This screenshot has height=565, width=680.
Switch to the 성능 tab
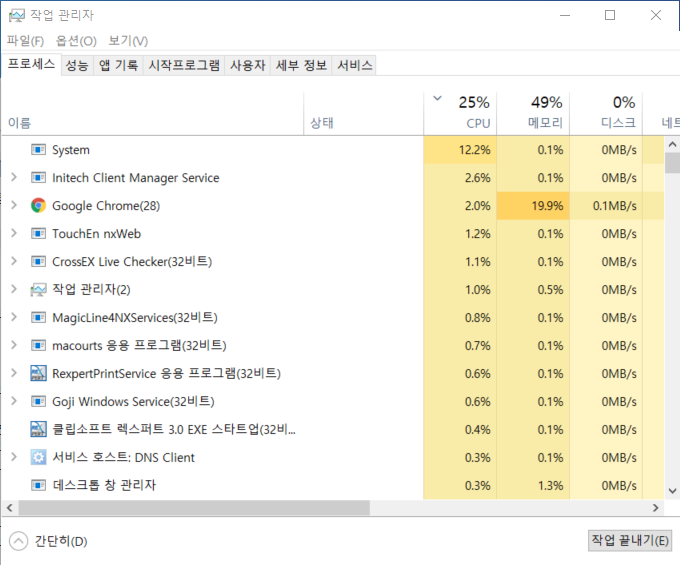coord(77,65)
